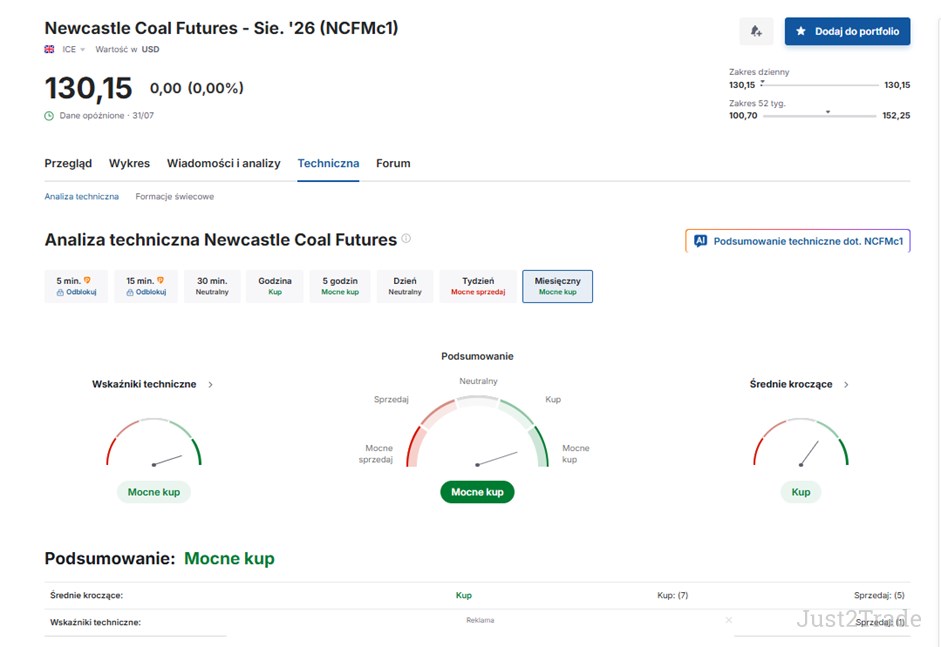
Task: Click Odblokuj lock under 15 min.
Action: click(146, 292)
